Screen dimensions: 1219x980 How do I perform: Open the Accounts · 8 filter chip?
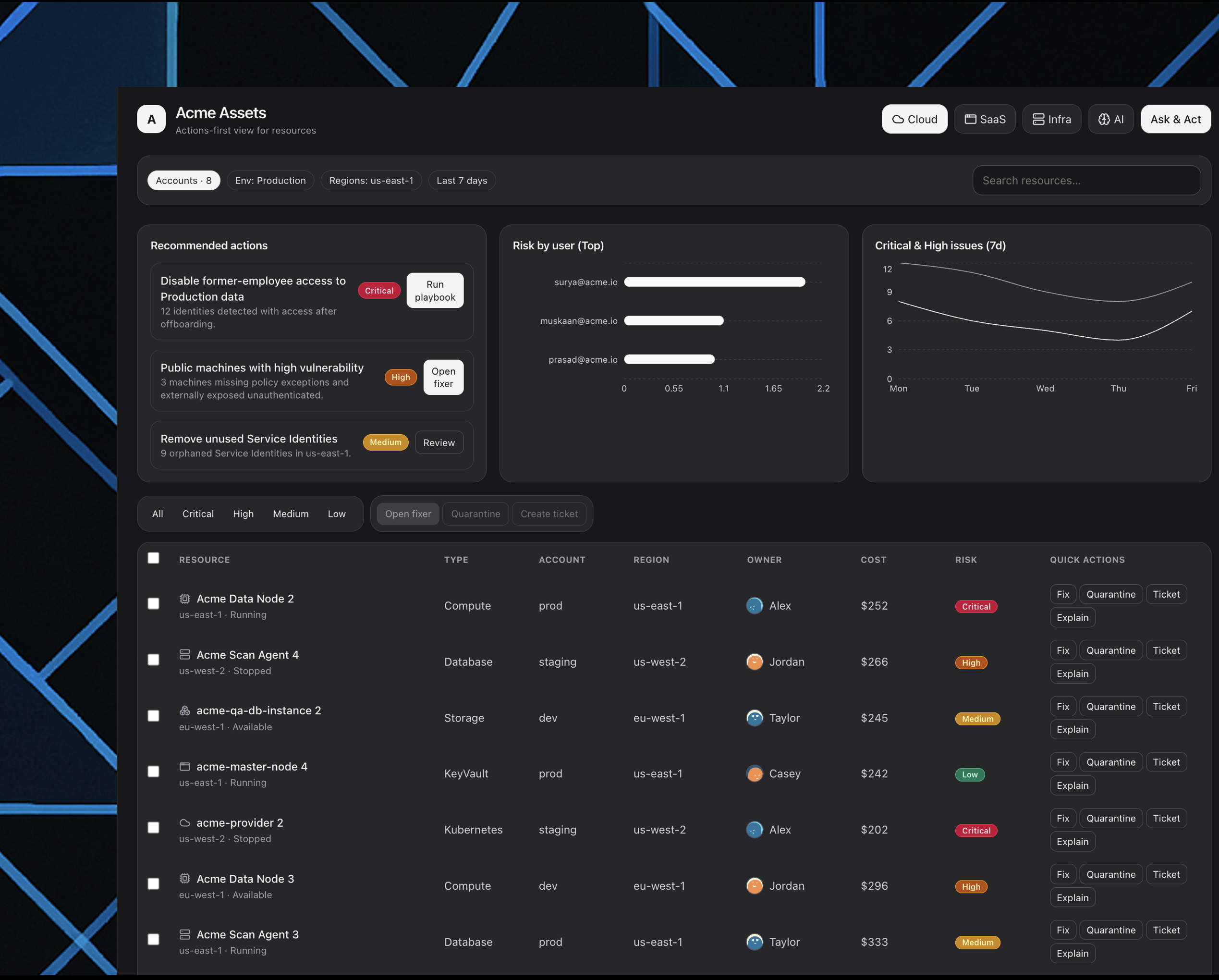(184, 181)
